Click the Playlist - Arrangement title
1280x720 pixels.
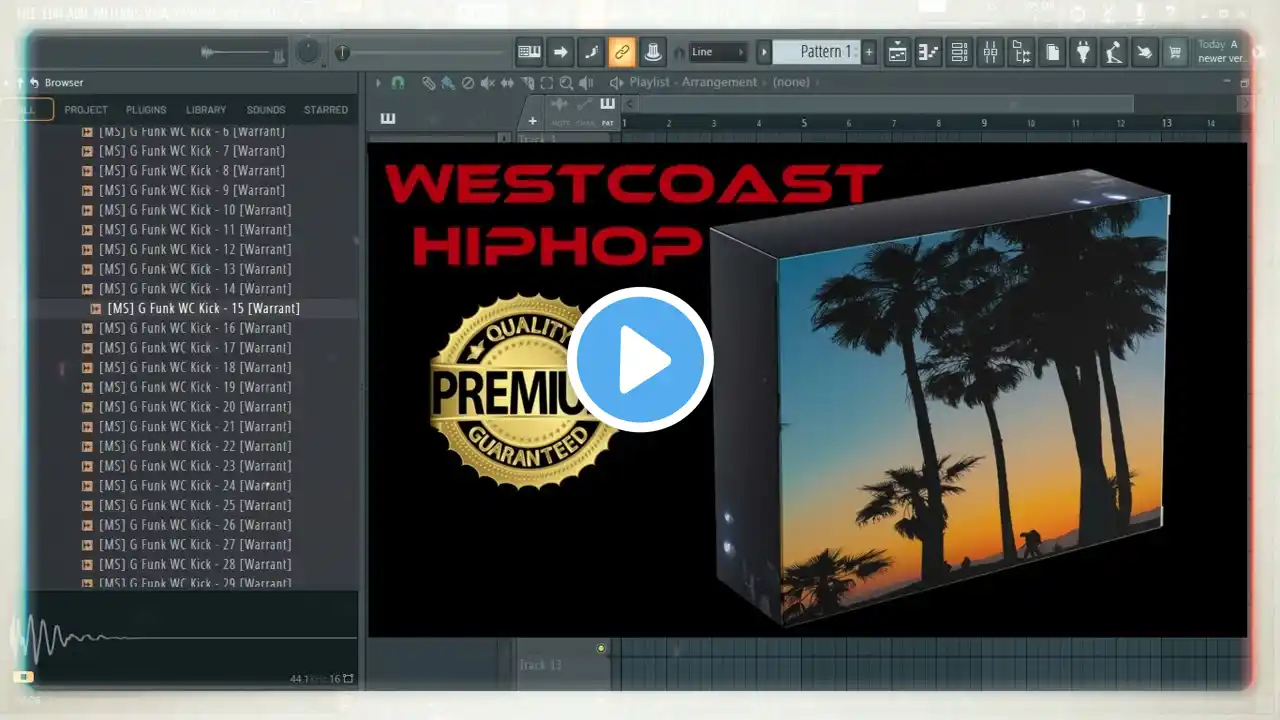point(693,82)
